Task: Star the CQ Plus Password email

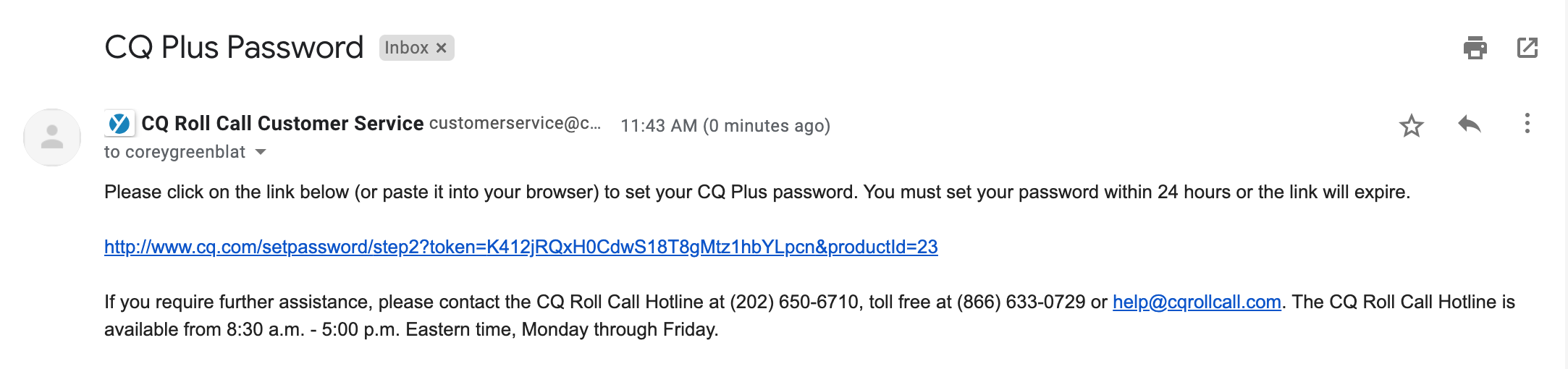Action: (1411, 126)
